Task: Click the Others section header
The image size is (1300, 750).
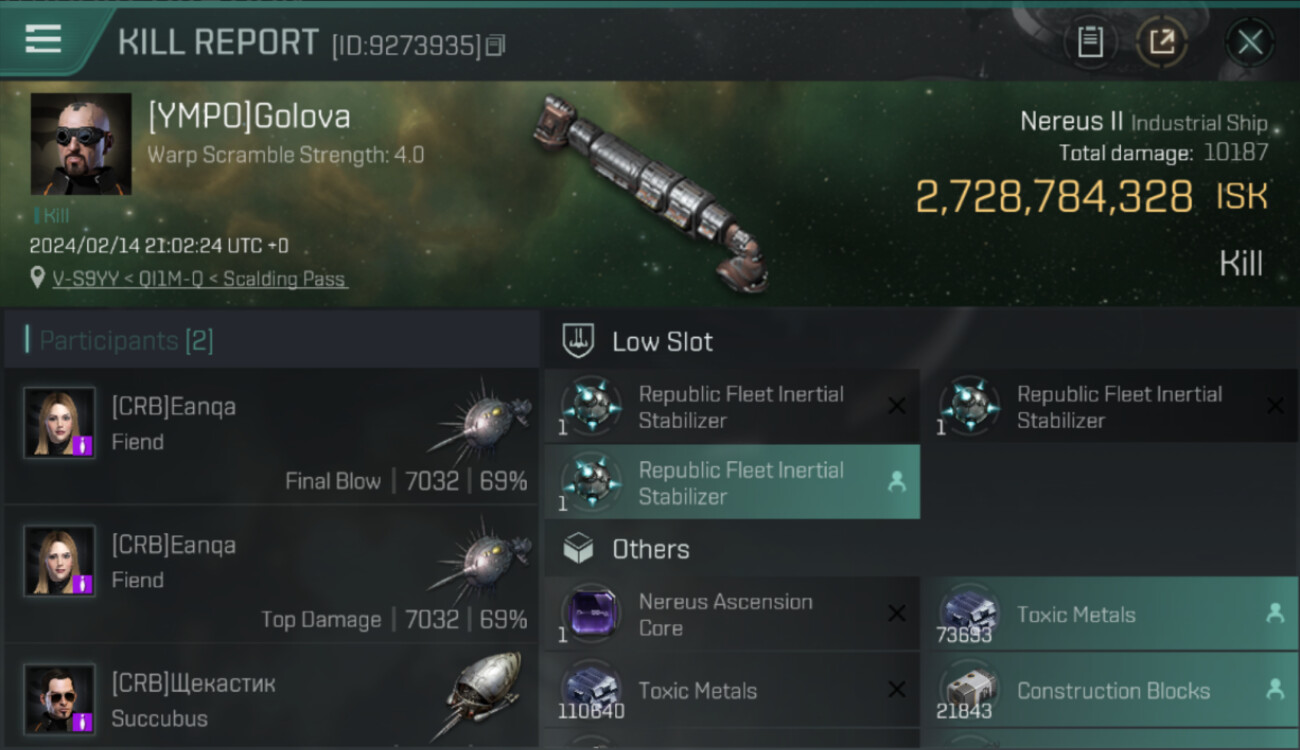Action: (x=650, y=549)
